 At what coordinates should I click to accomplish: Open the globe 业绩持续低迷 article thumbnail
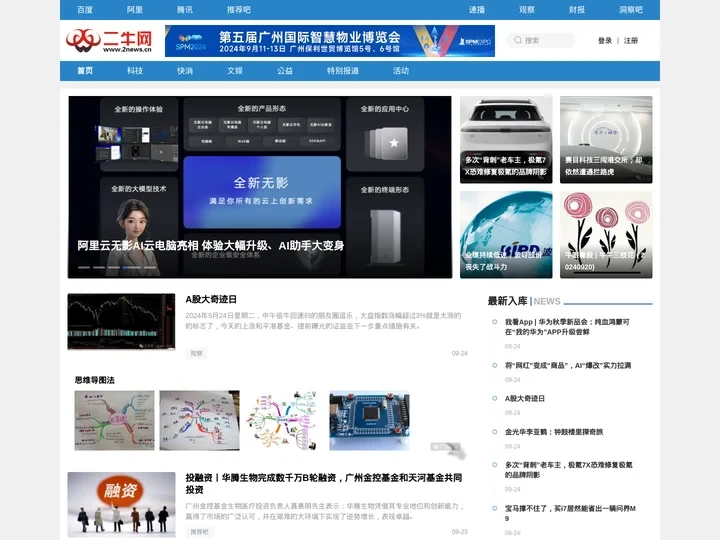click(506, 235)
